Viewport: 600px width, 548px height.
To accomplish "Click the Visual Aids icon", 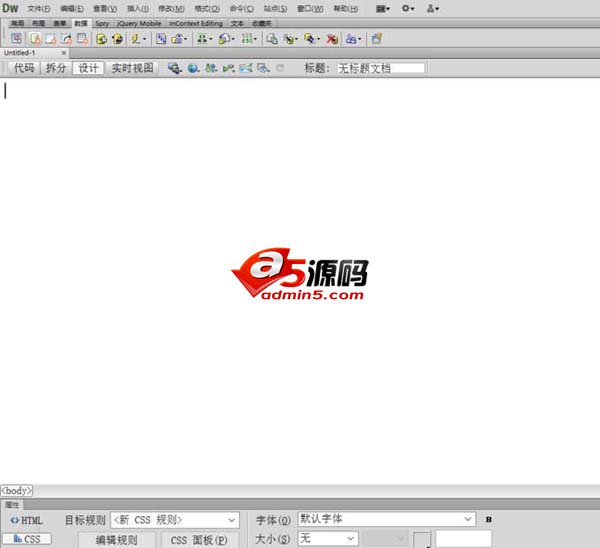I will [x=263, y=68].
